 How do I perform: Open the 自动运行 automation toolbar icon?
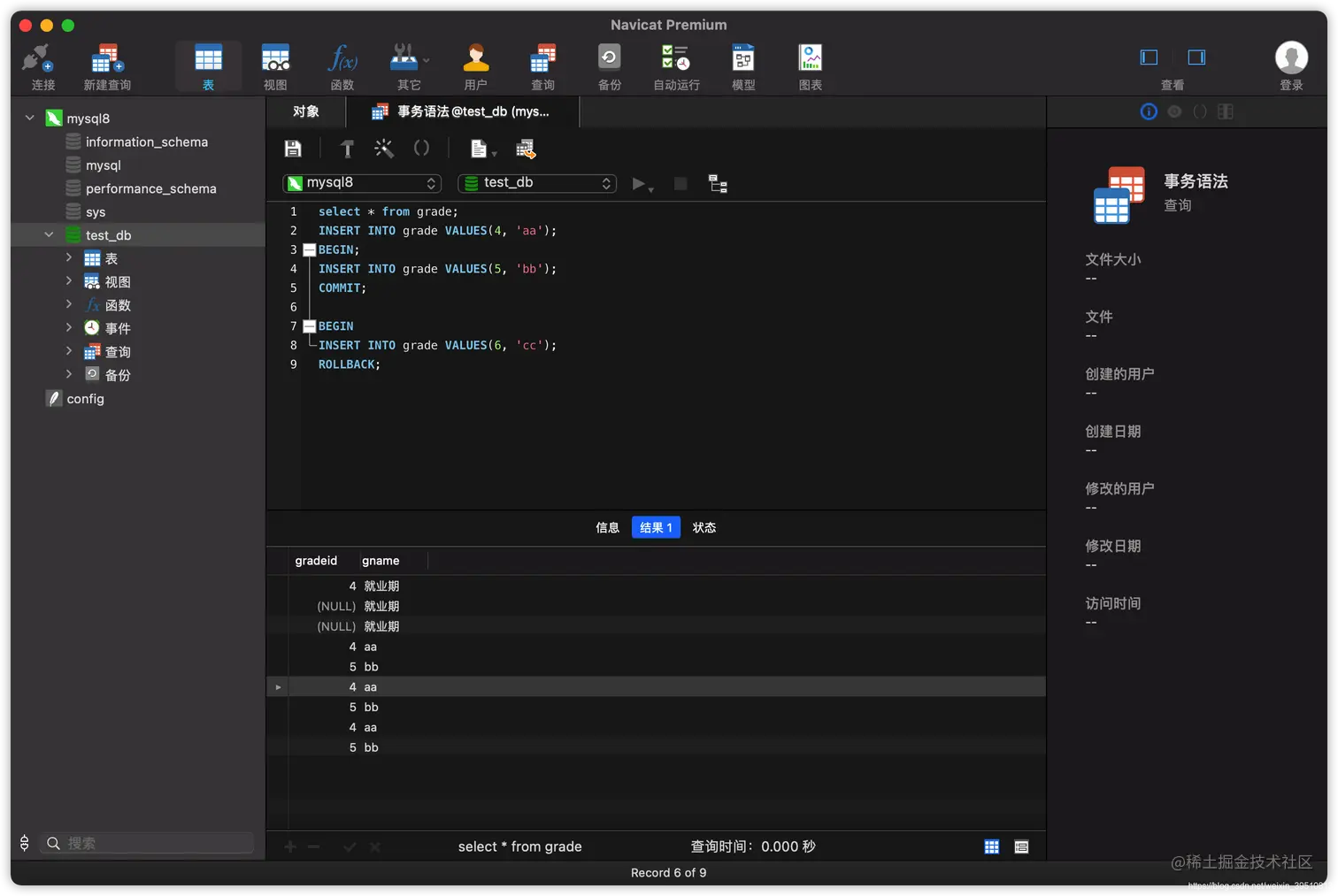coord(676,67)
